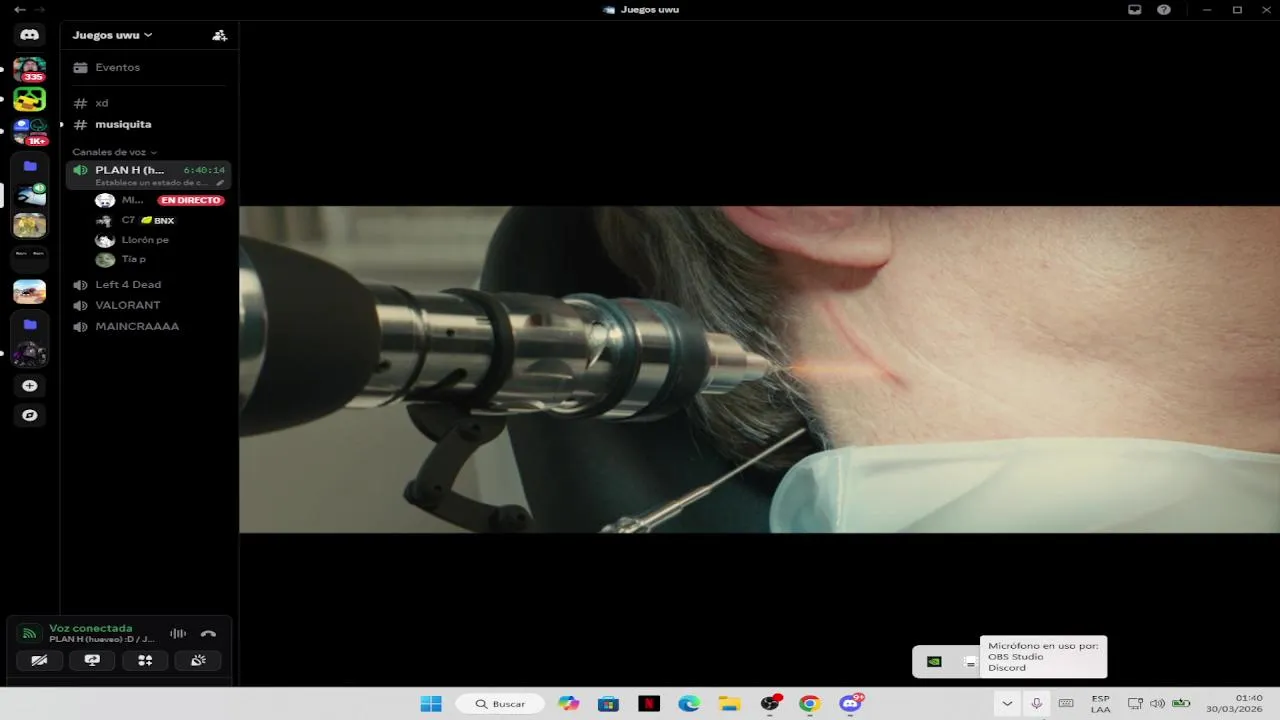Disconnect from voice with hang-up icon
The image size is (1280, 720).
(x=208, y=634)
